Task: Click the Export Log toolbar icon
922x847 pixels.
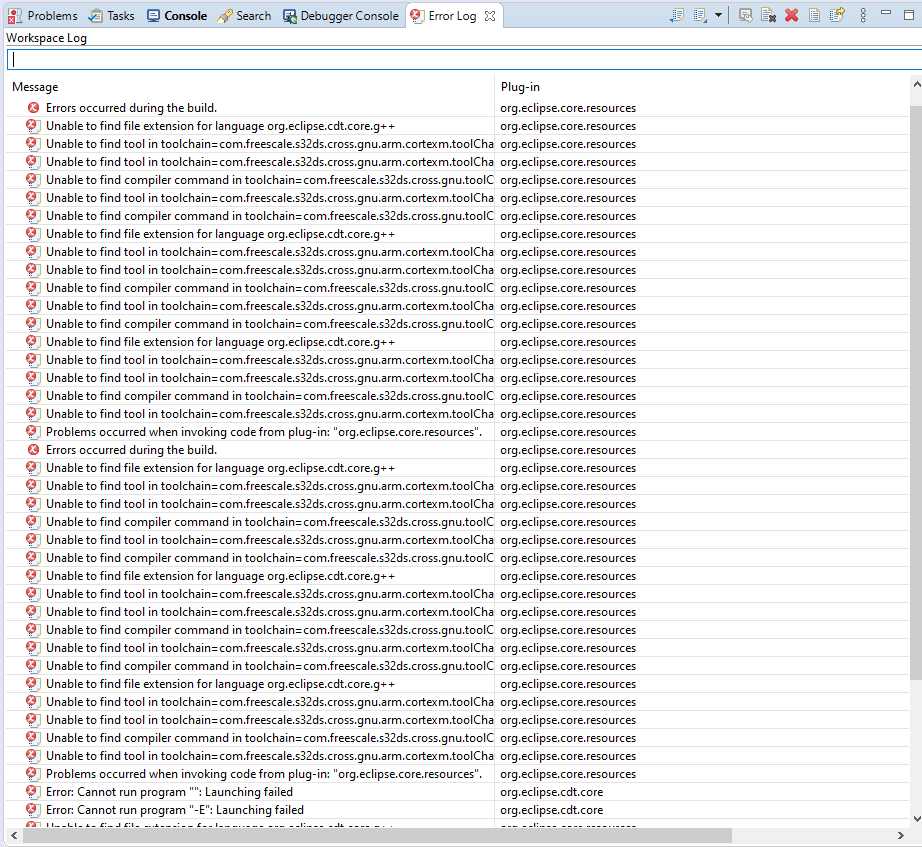Action: (676, 15)
